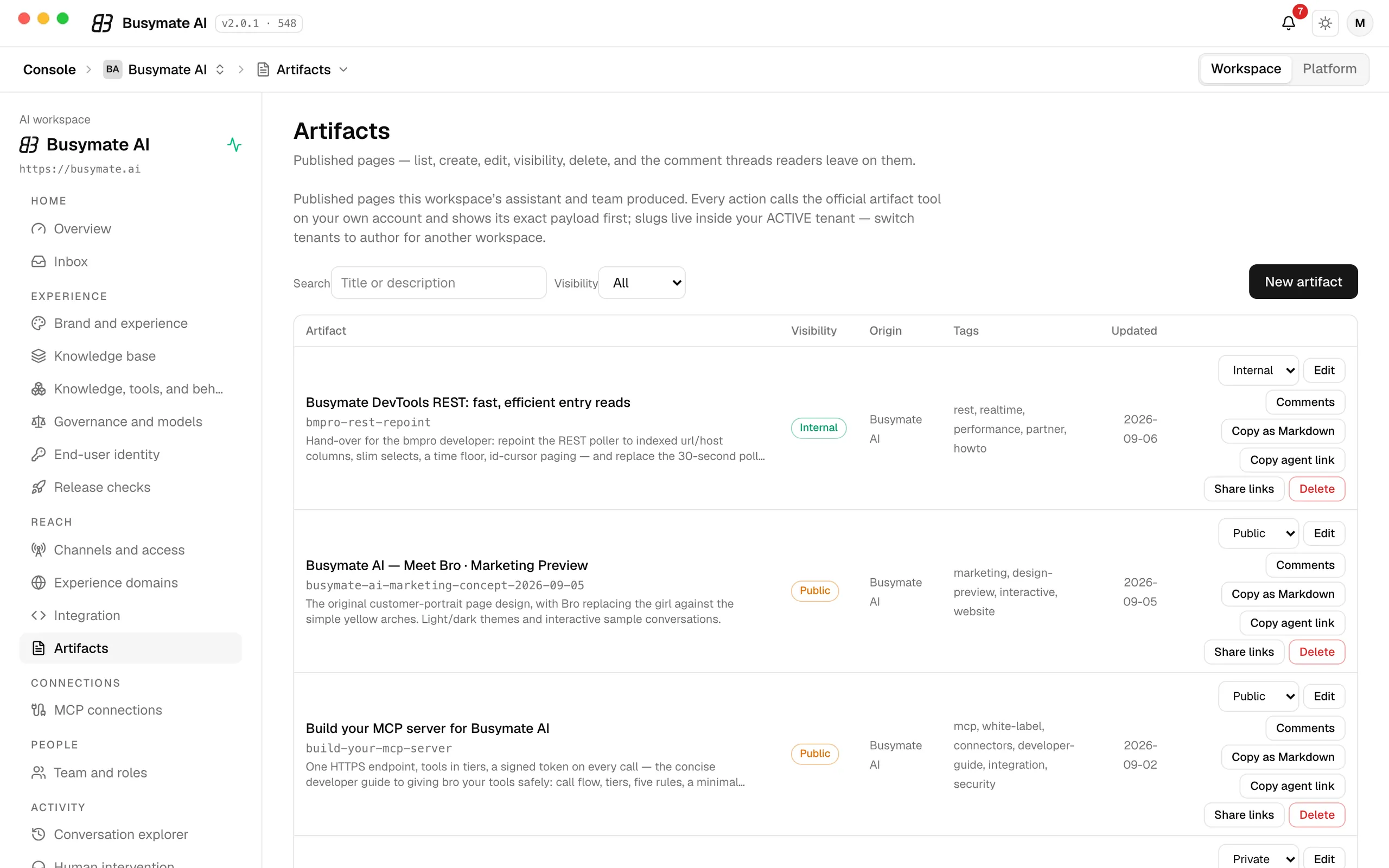This screenshot has width=1389, height=868.
Task: Toggle the light/dark theme sun icon
Action: [x=1325, y=23]
